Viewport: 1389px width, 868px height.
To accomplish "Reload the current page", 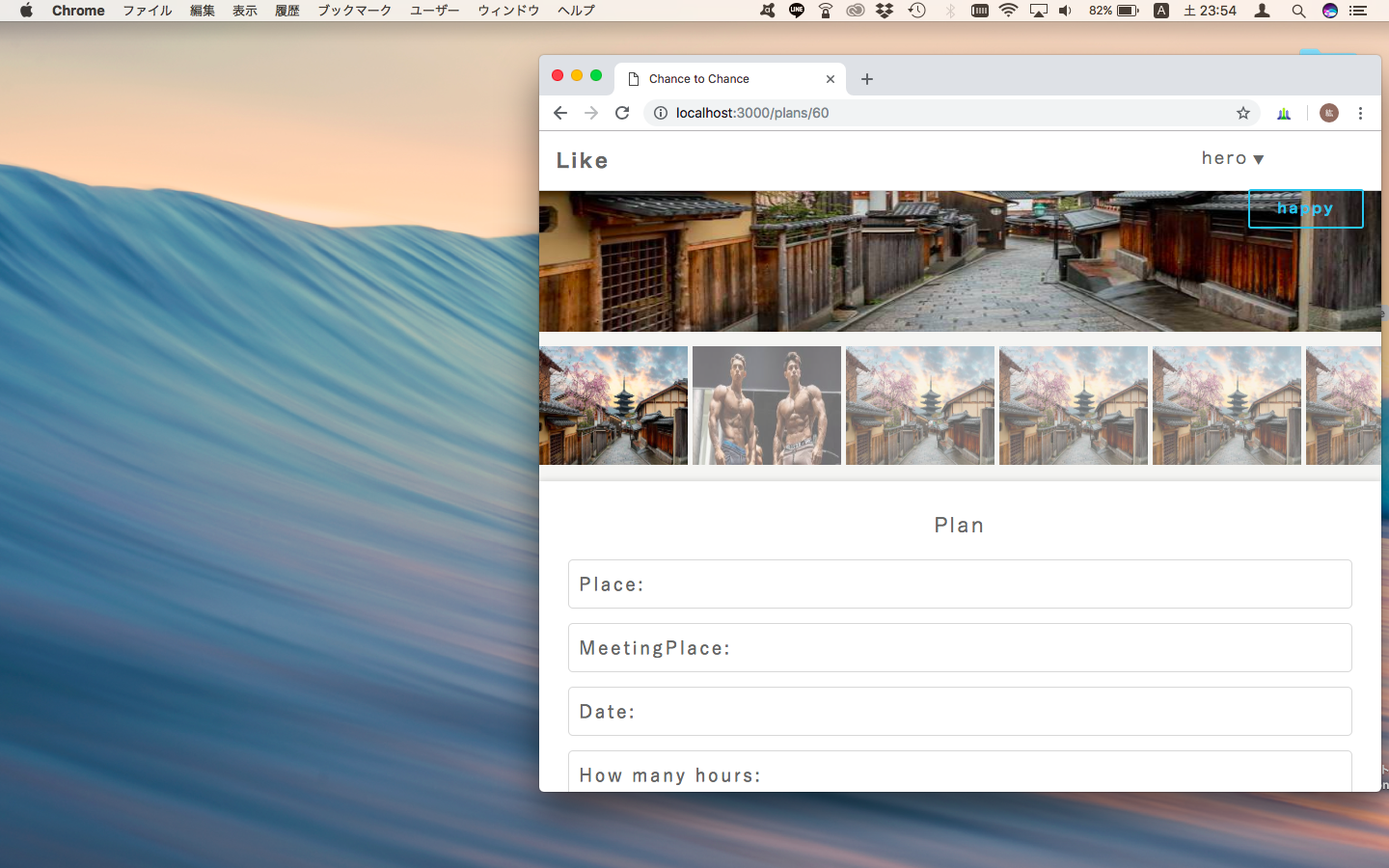I will tap(622, 113).
